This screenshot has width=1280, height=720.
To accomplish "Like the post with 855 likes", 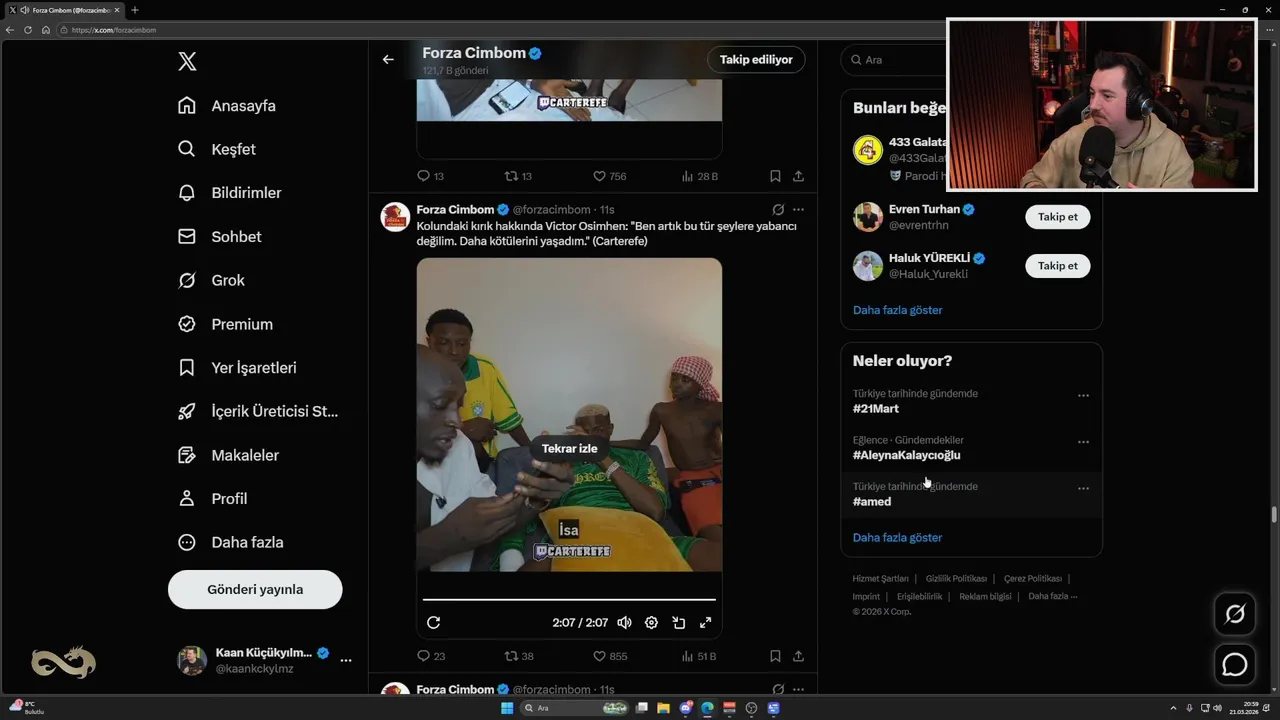I will pos(609,656).
